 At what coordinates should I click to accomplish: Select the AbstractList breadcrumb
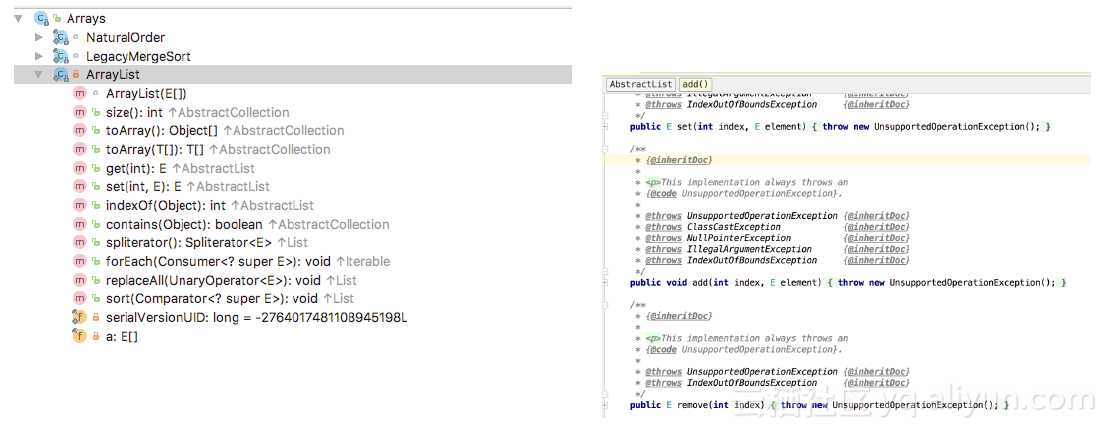pos(641,85)
